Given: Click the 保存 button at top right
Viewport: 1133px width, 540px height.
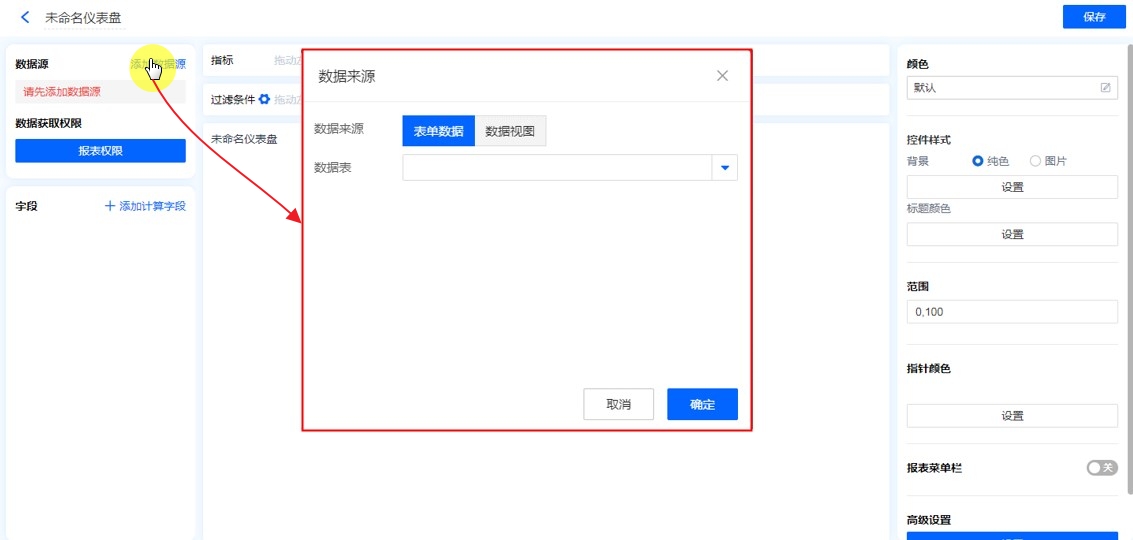Looking at the screenshot, I should click(1093, 17).
